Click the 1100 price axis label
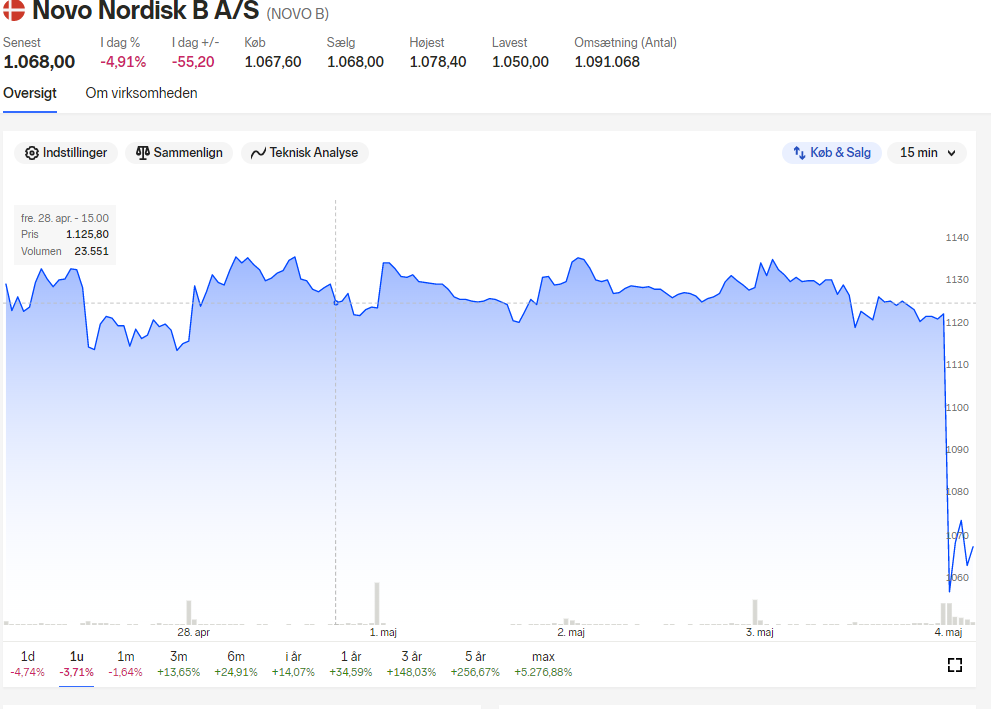This screenshot has width=991, height=709. (x=957, y=408)
